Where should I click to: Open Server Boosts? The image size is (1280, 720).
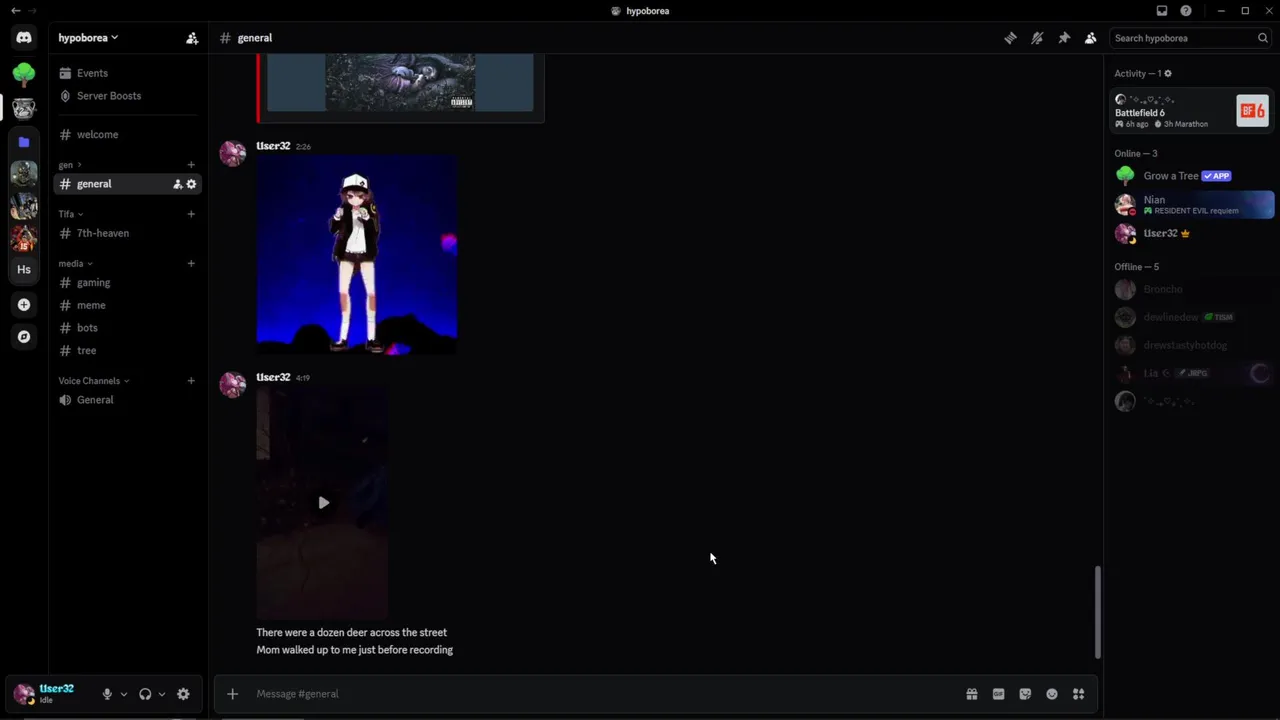tap(127, 96)
